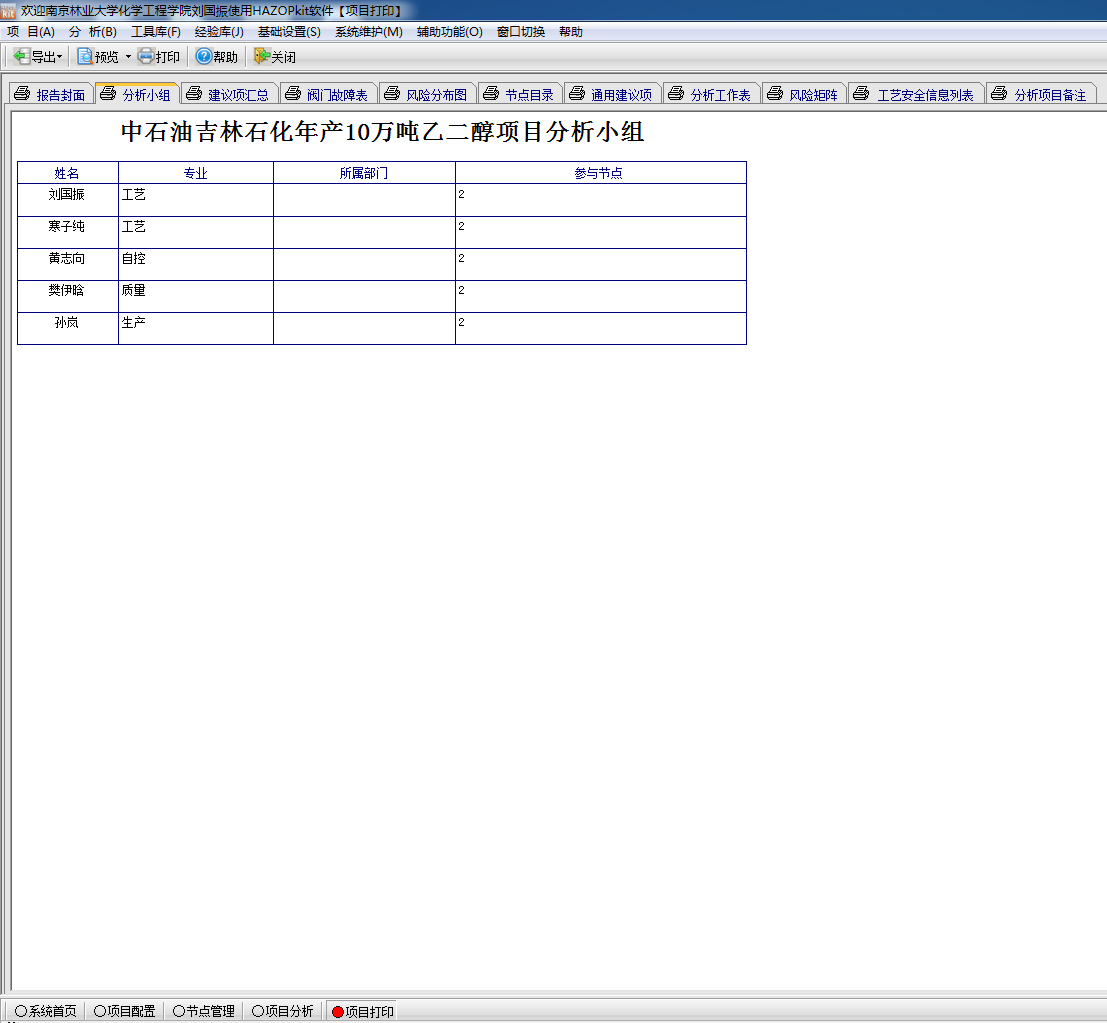The width and height of the screenshot is (1107, 1023).
Task: Click the blue 帮助 help icon
Action: point(203,56)
